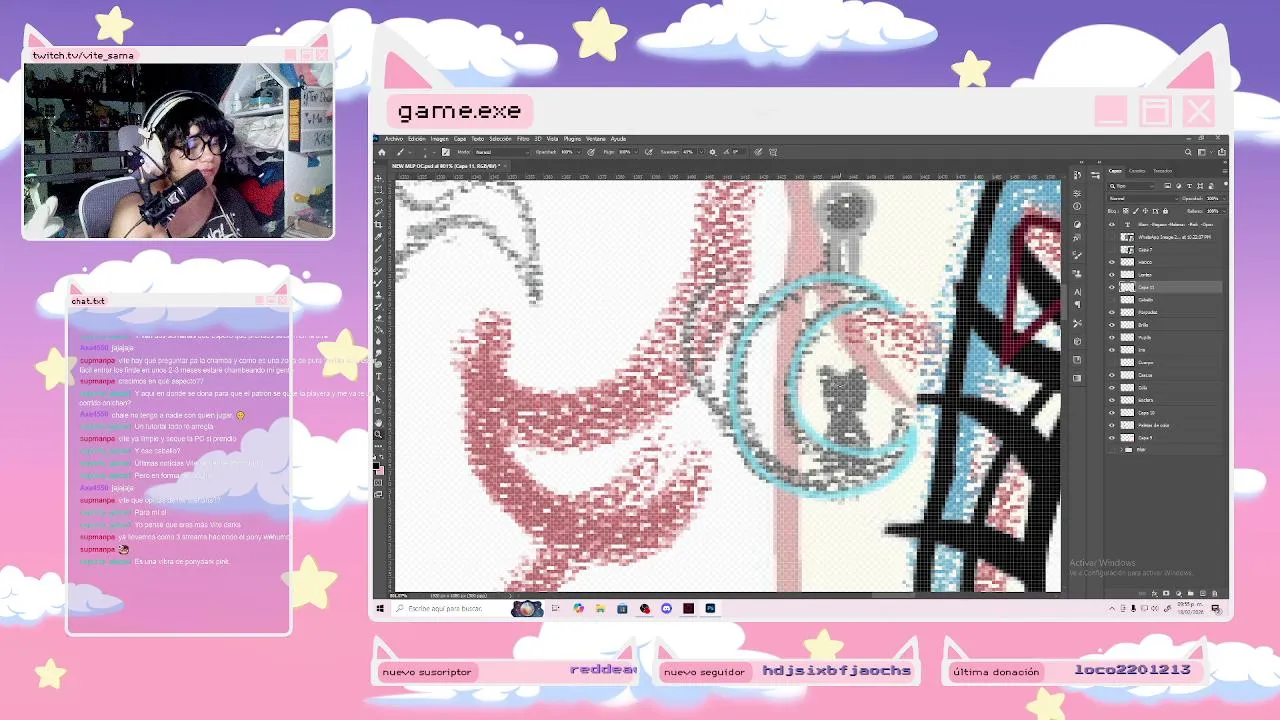Open brush settings panel icon in options bar
This screenshot has height=720, width=1280.
coord(446,152)
